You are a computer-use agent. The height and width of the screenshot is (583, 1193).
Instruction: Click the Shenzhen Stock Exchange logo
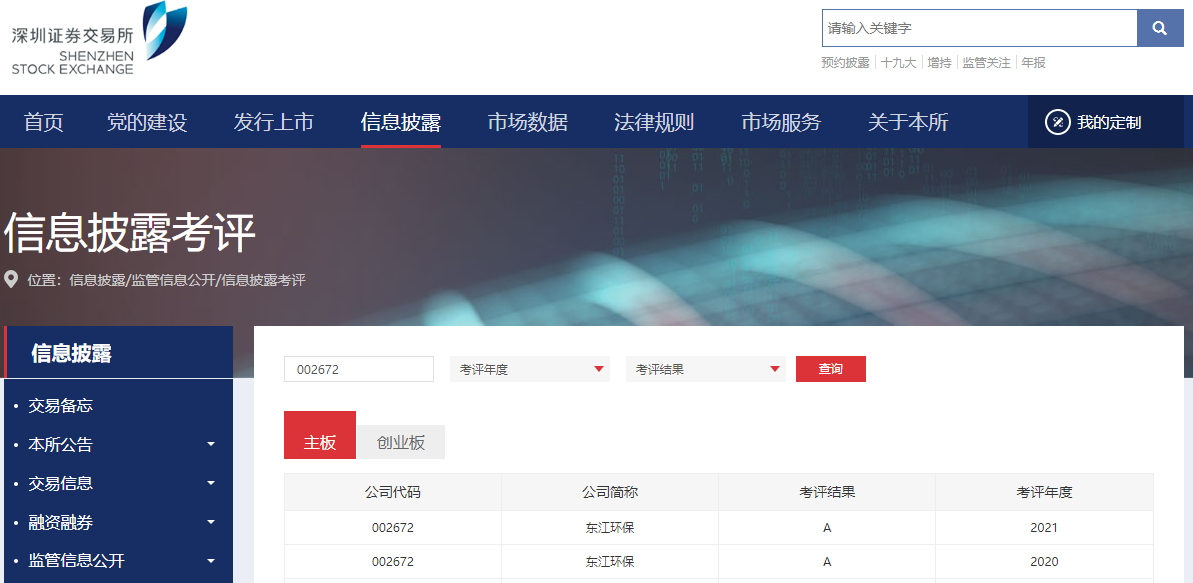(99, 38)
